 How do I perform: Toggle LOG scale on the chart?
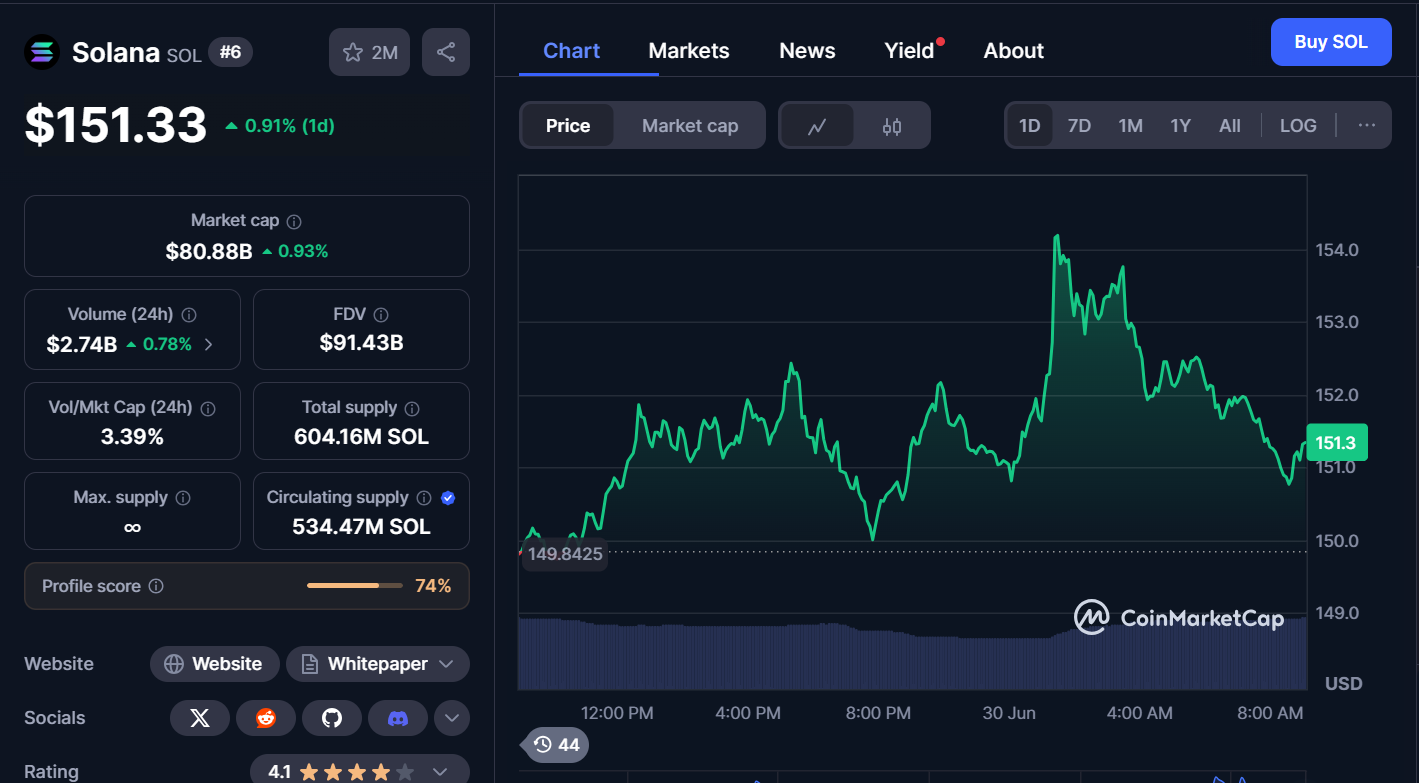click(x=1298, y=126)
